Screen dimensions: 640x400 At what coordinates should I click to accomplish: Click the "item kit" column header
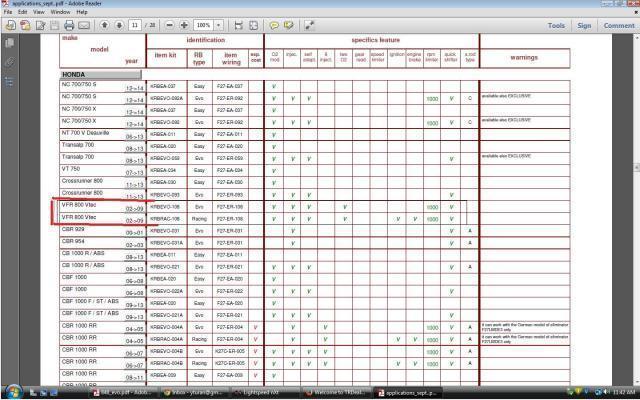coord(165,55)
